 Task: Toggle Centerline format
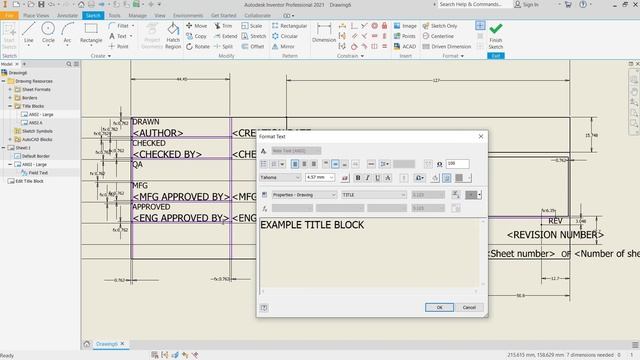click(x=438, y=36)
